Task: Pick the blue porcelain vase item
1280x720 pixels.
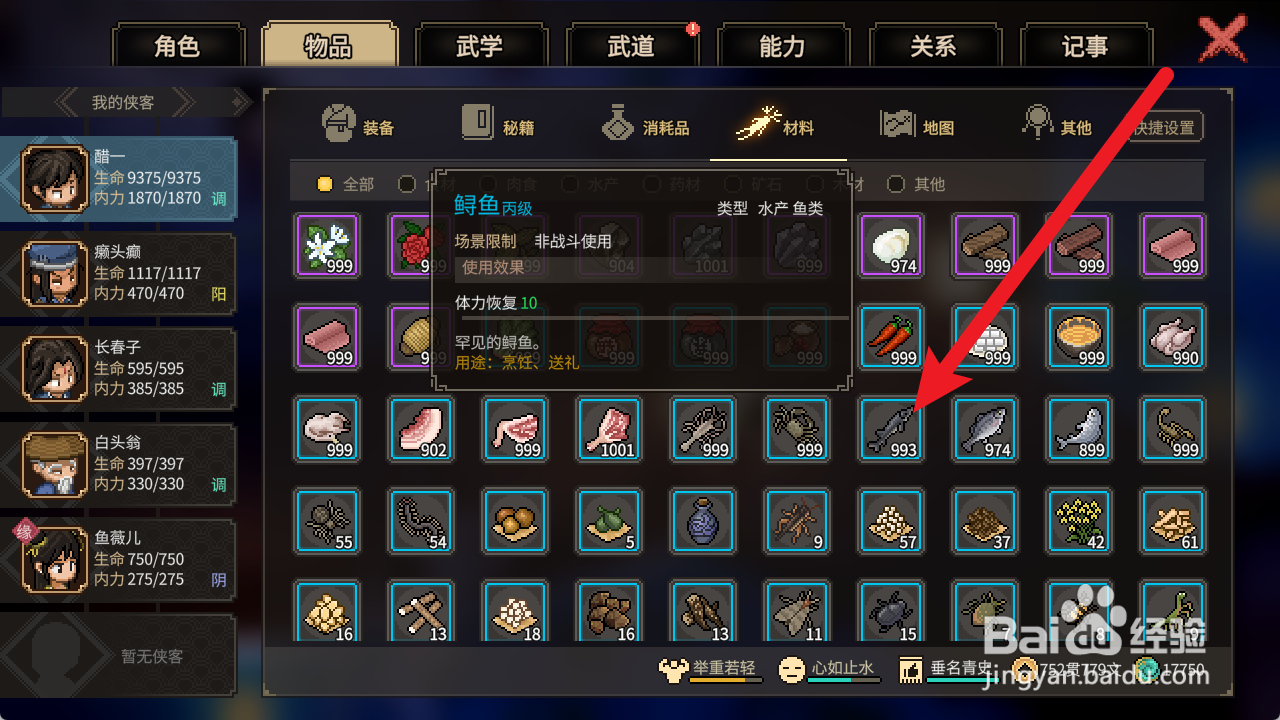Action: tap(702, 521)
